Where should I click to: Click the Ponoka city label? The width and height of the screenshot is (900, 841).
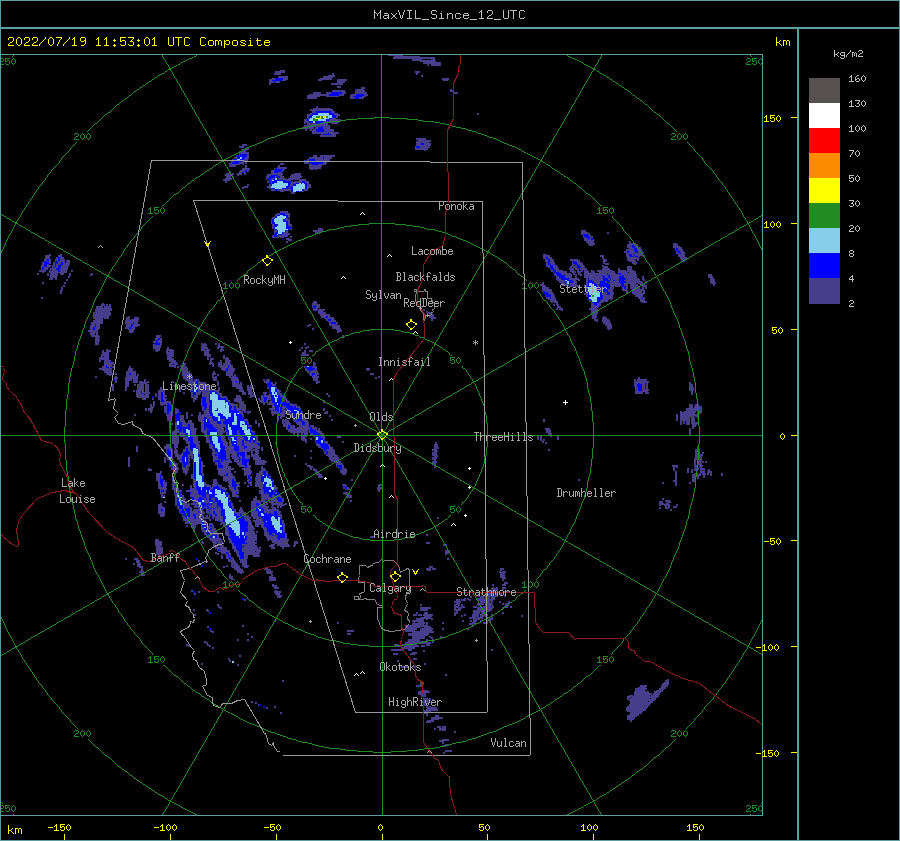click(456, 206)
